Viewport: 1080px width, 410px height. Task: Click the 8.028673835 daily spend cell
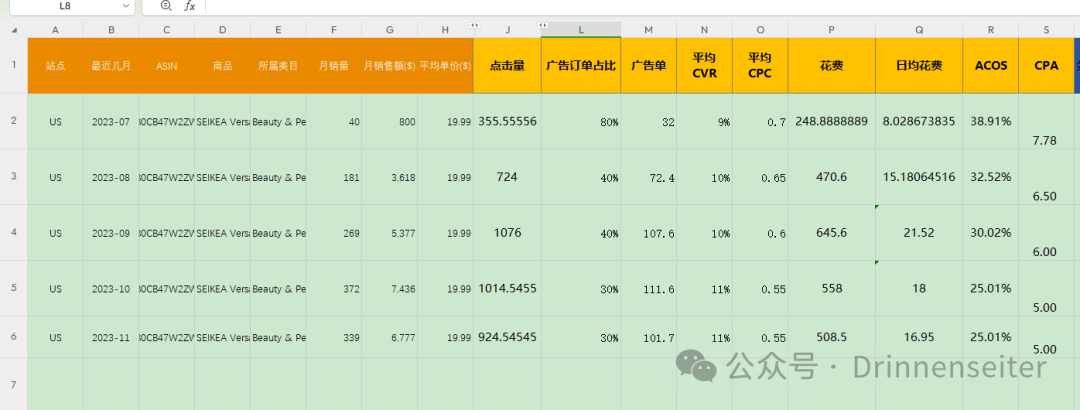click(920, 121)
